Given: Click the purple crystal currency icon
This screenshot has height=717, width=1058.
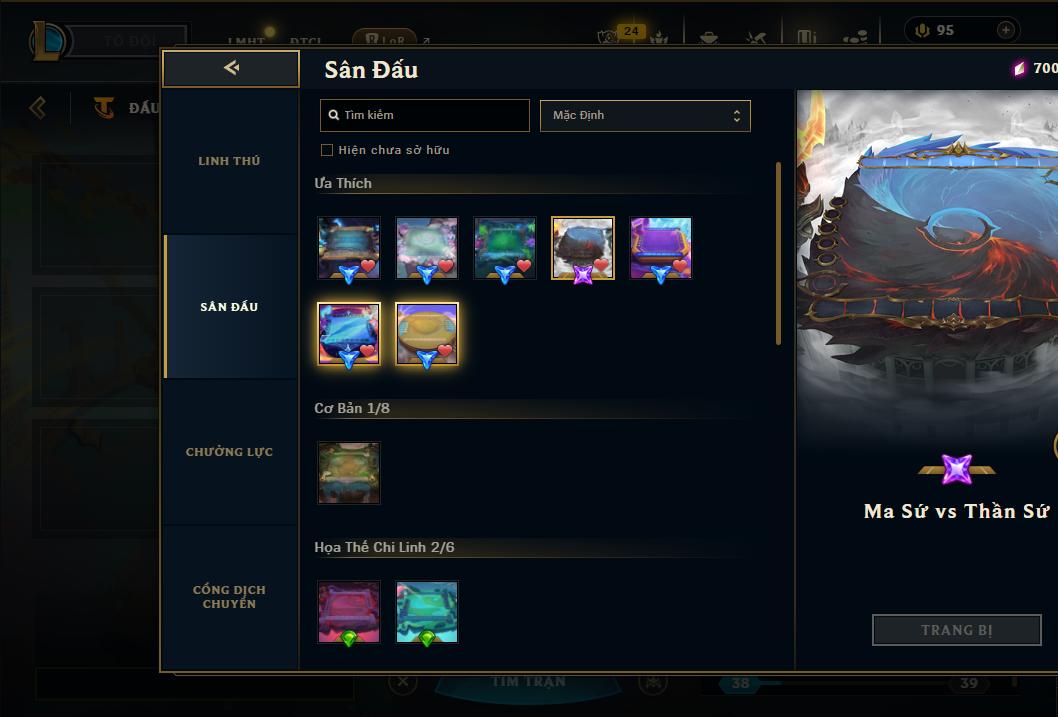Looking at the screenshot, I should (x=1019, y=68).
